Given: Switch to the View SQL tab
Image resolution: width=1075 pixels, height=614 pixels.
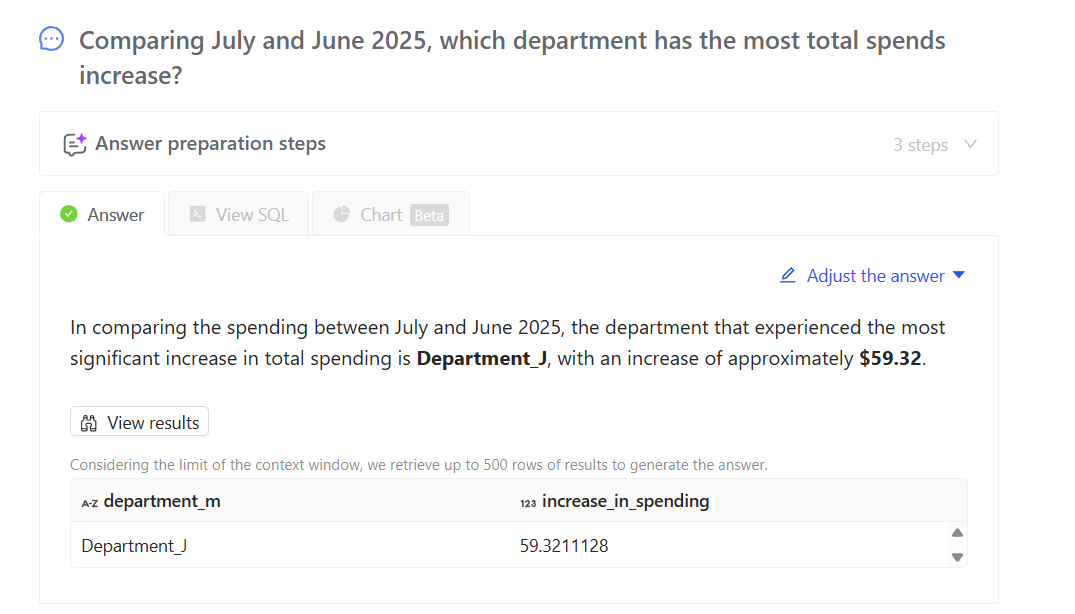Looking at the screenshot, I should [x=239, y=214].
